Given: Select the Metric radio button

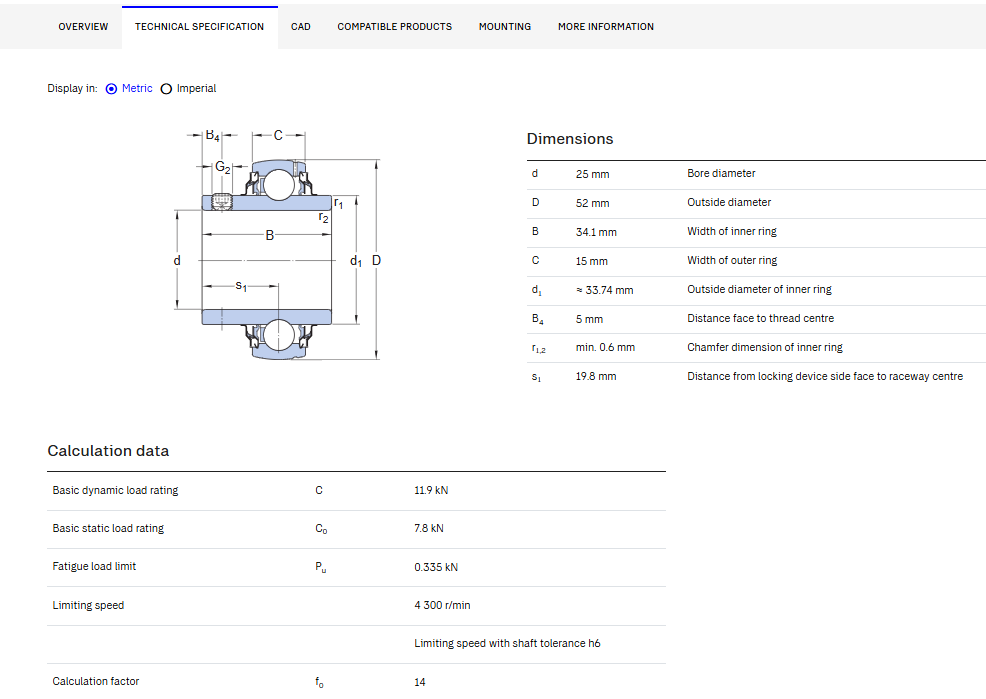Looking at the screenshot, I should point(111,89).
